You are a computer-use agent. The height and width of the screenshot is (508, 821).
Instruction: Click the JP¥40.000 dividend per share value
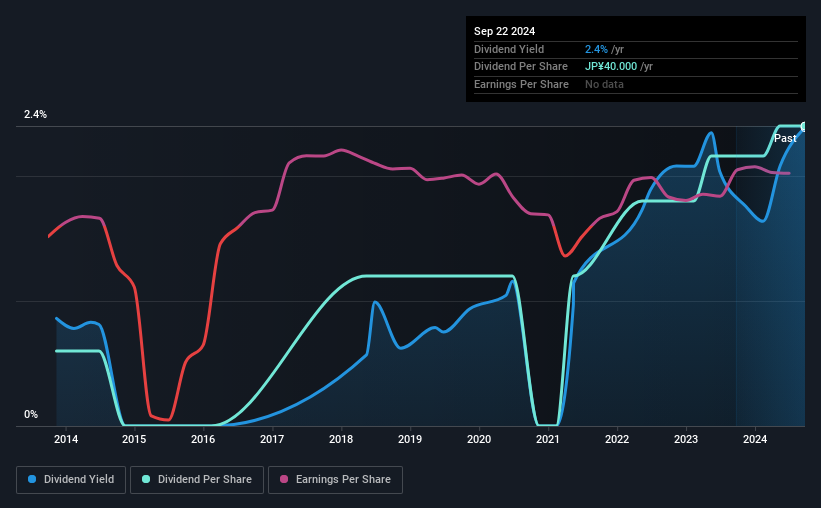click(x=611, y=67)
